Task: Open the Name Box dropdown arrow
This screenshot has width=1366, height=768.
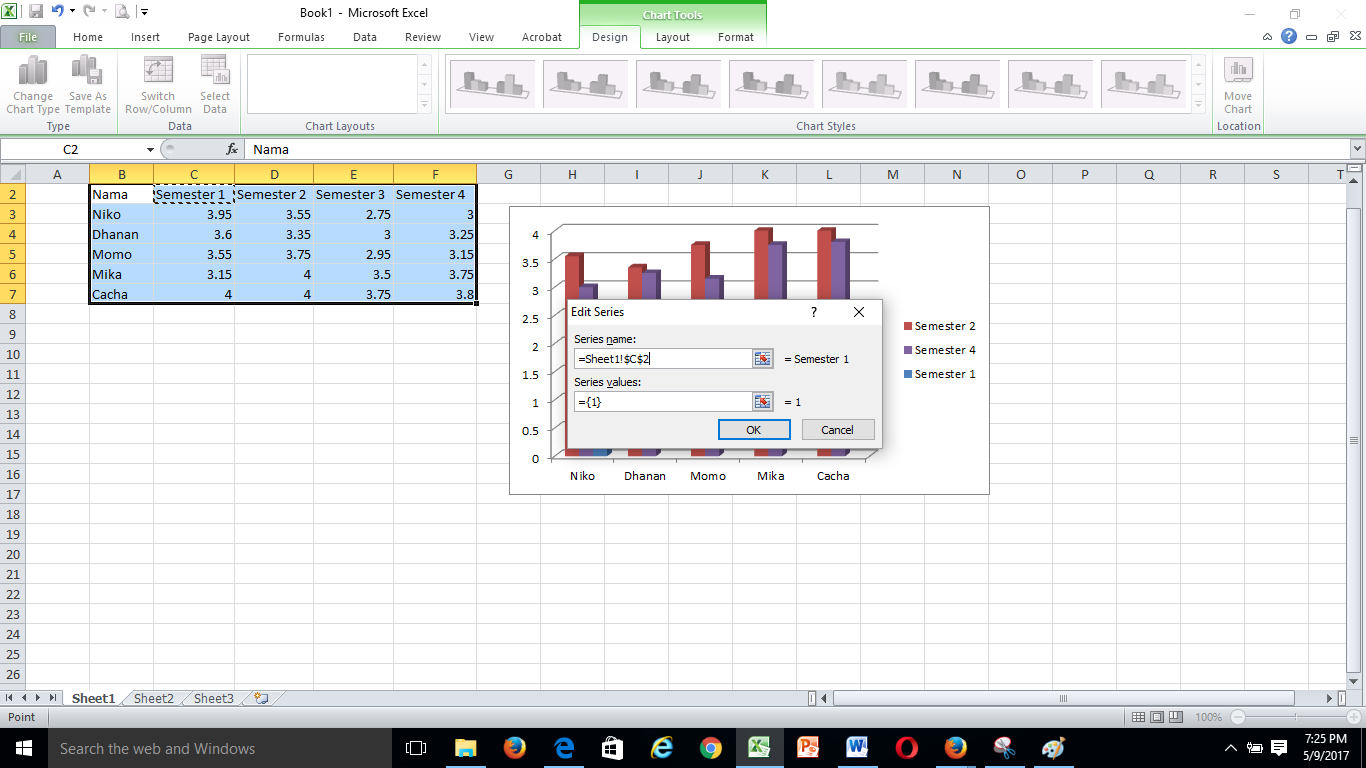Action: pyautogui.click(x=150, y=149)
